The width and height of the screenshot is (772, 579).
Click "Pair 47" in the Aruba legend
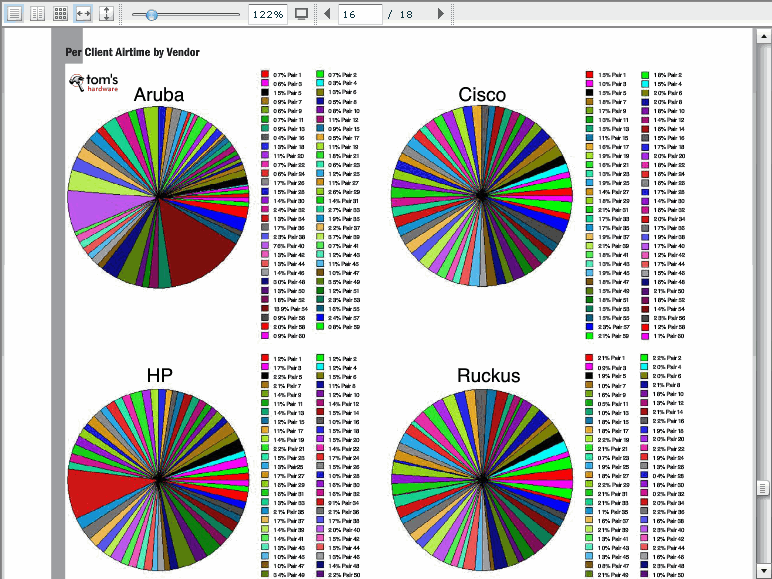[352, 273]
